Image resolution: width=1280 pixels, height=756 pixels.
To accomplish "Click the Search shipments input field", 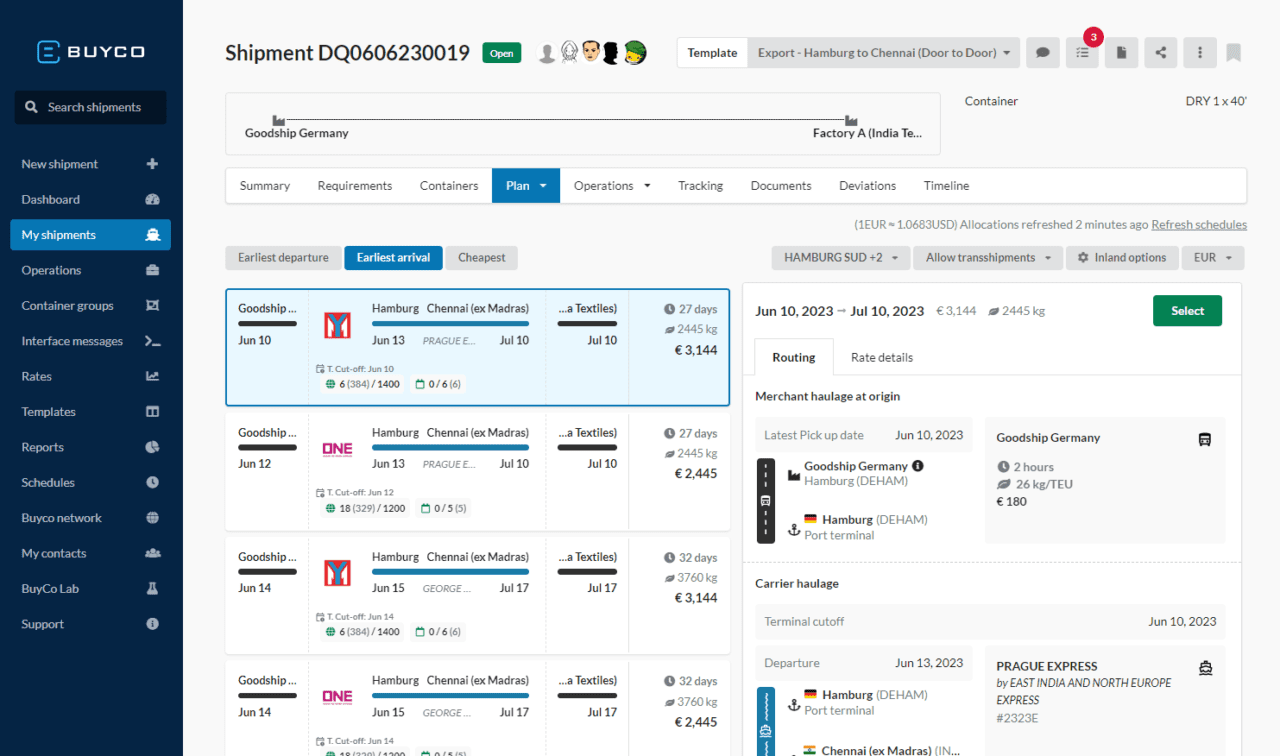I will [x=90, y=107].
